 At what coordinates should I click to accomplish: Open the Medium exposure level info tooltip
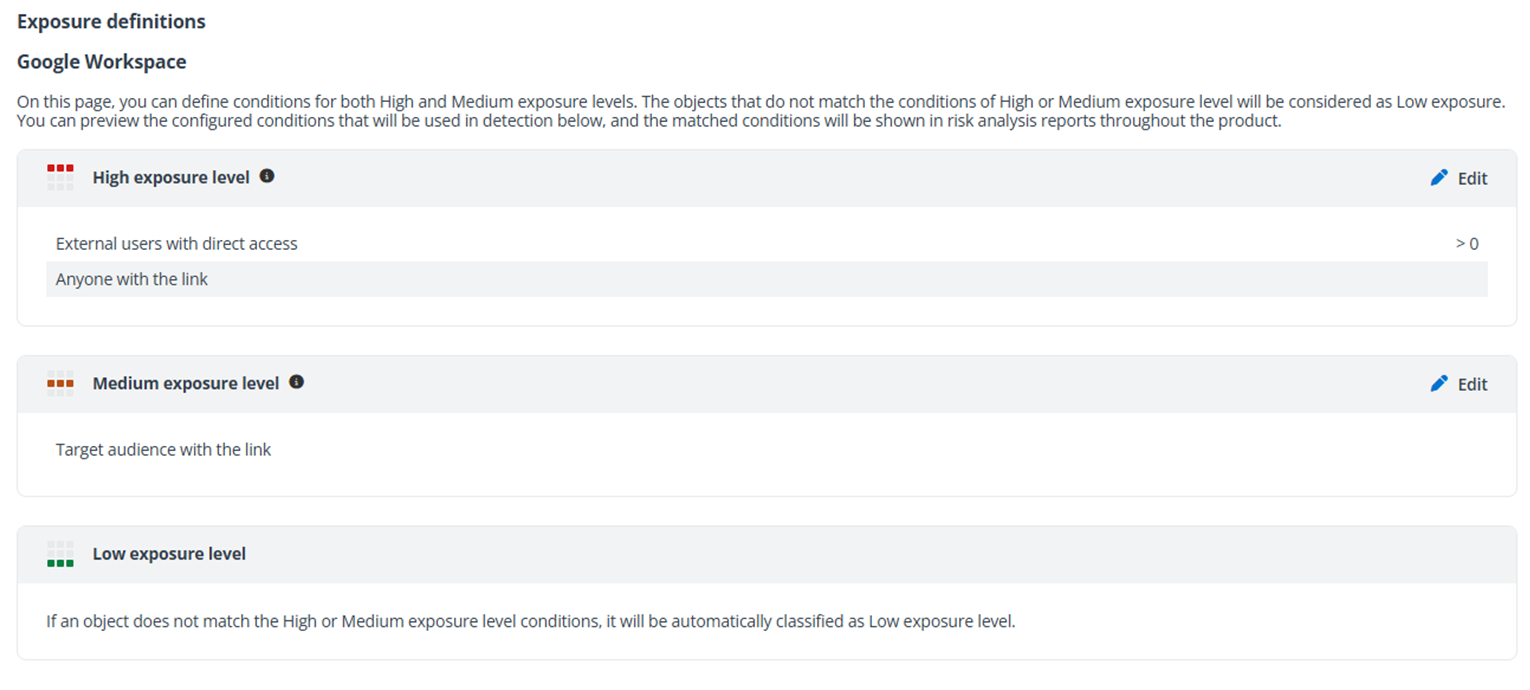(x=297, y=381)
